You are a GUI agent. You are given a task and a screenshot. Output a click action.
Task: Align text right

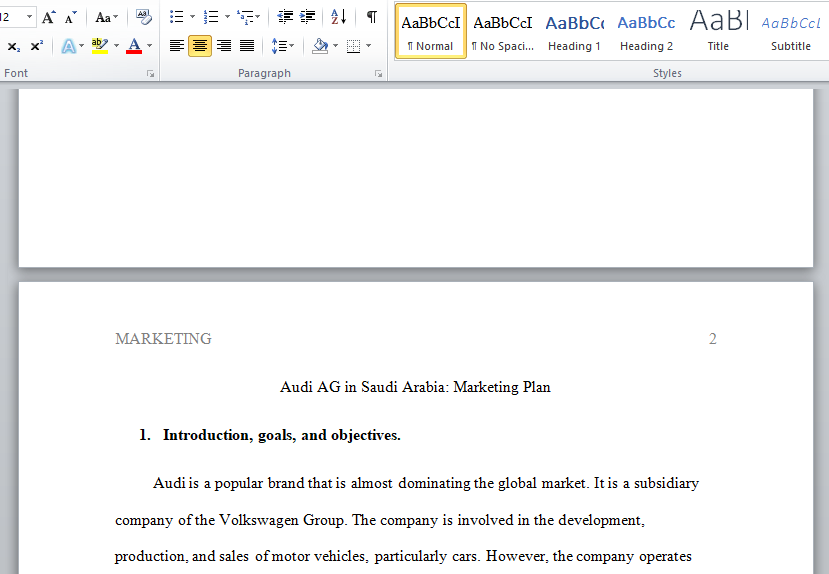point(224,46)
